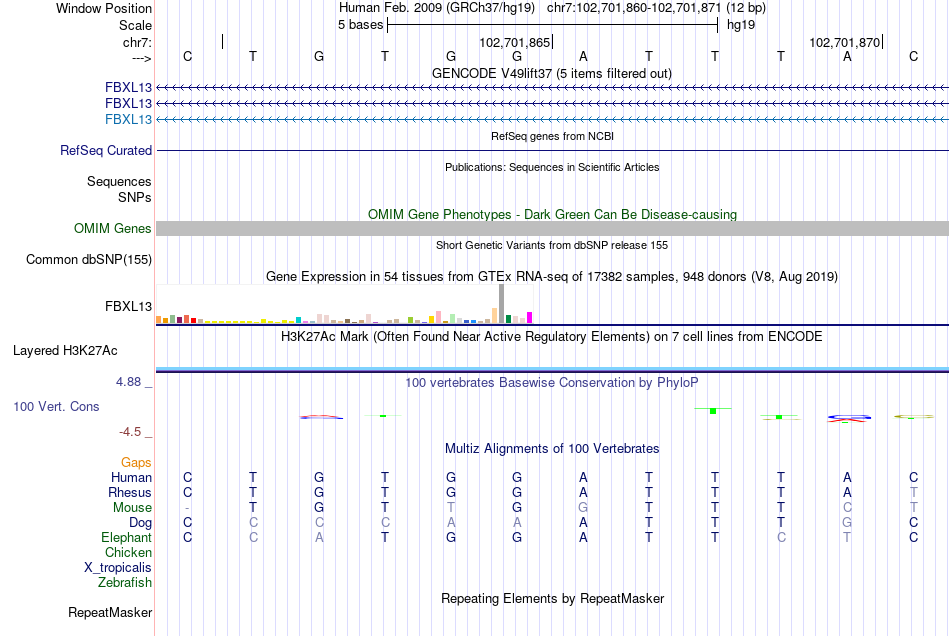The width and height of the screenshot is (950, 636).
Task: Select the Human species row label
Action: pyautogui.click(x=131, y=477)
